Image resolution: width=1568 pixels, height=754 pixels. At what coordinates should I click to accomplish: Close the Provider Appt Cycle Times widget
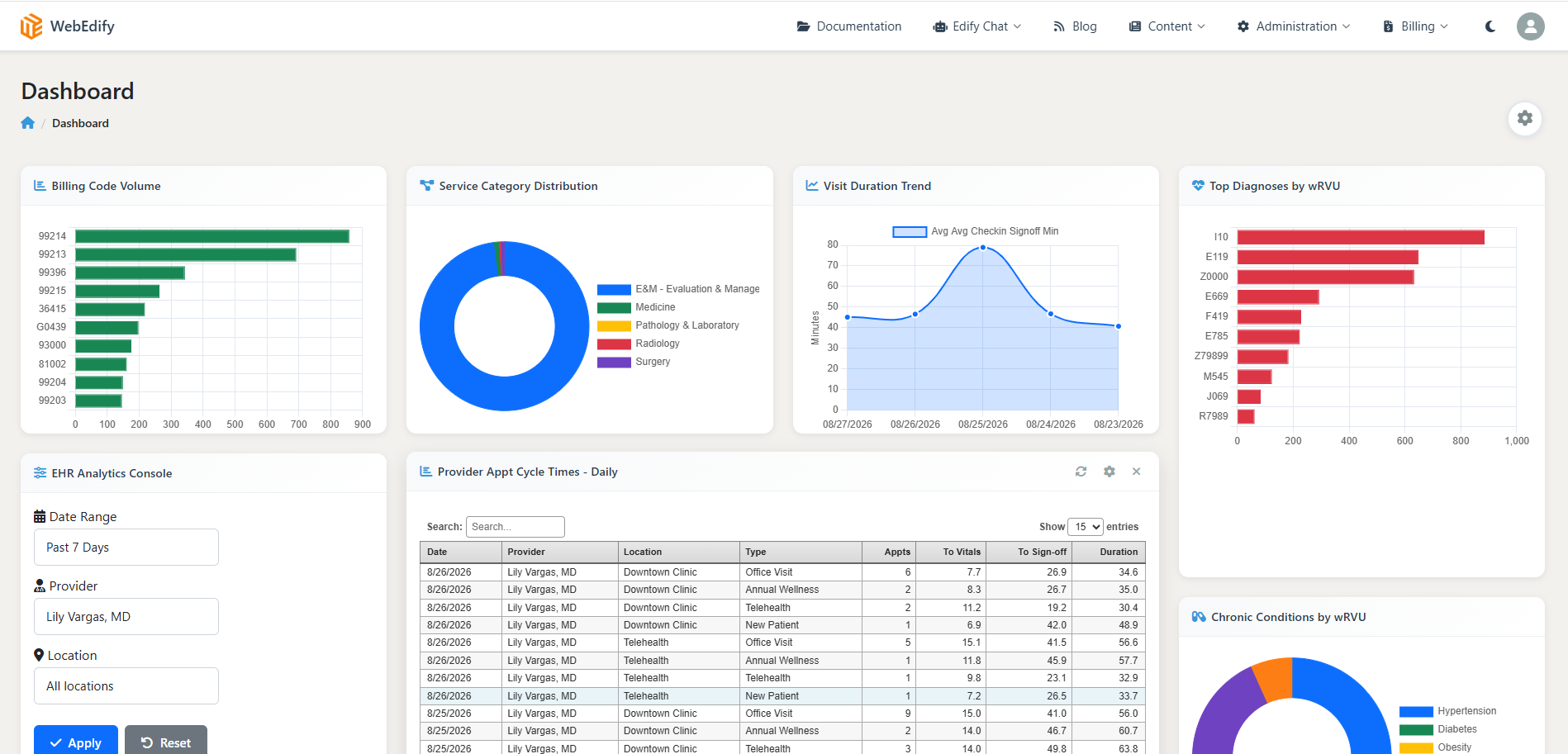(x=1137, y=472)
